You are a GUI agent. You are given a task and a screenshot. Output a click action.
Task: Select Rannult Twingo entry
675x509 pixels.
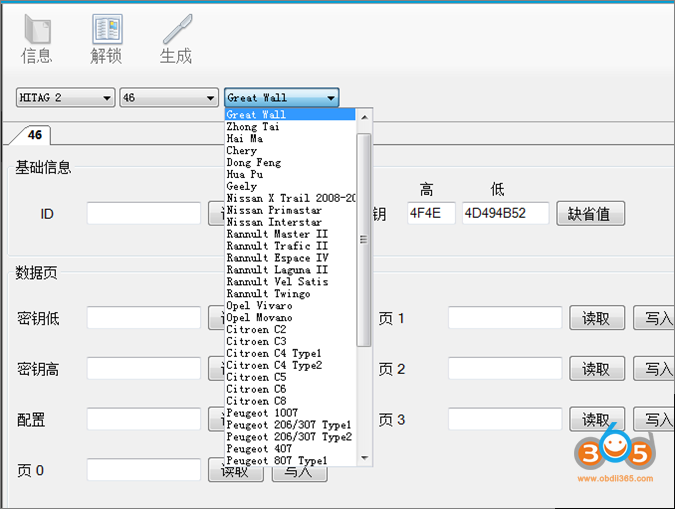point(290,294)
